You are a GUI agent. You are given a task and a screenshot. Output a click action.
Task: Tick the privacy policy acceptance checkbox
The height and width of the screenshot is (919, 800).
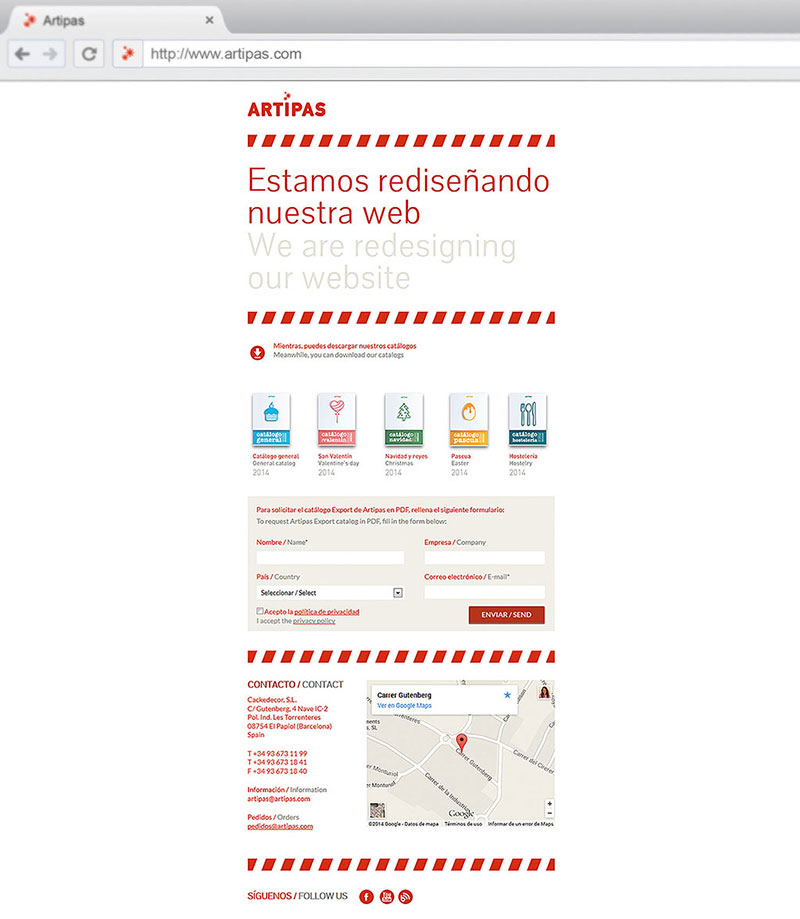tap(260, 610)
